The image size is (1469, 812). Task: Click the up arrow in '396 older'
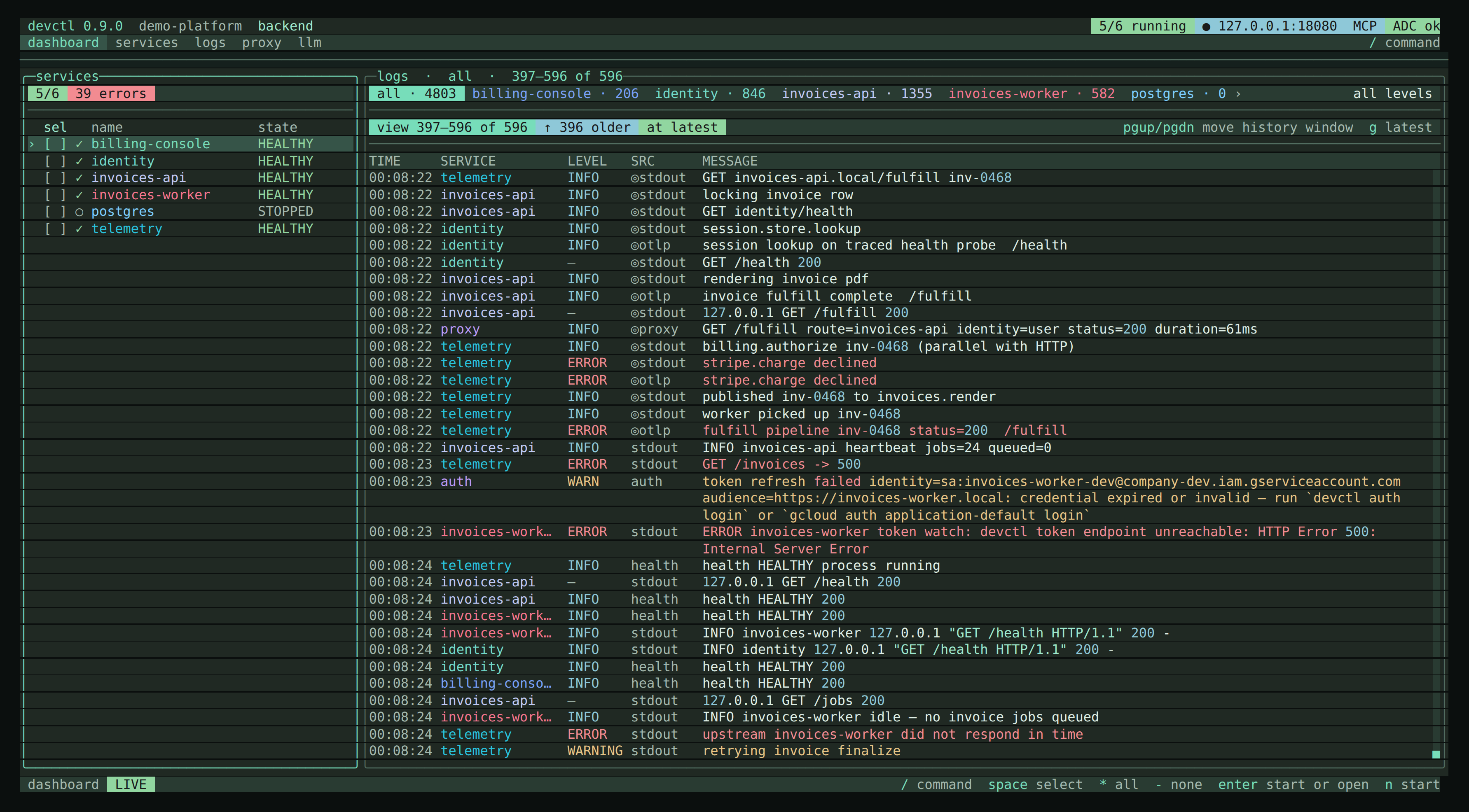point(547,127)
